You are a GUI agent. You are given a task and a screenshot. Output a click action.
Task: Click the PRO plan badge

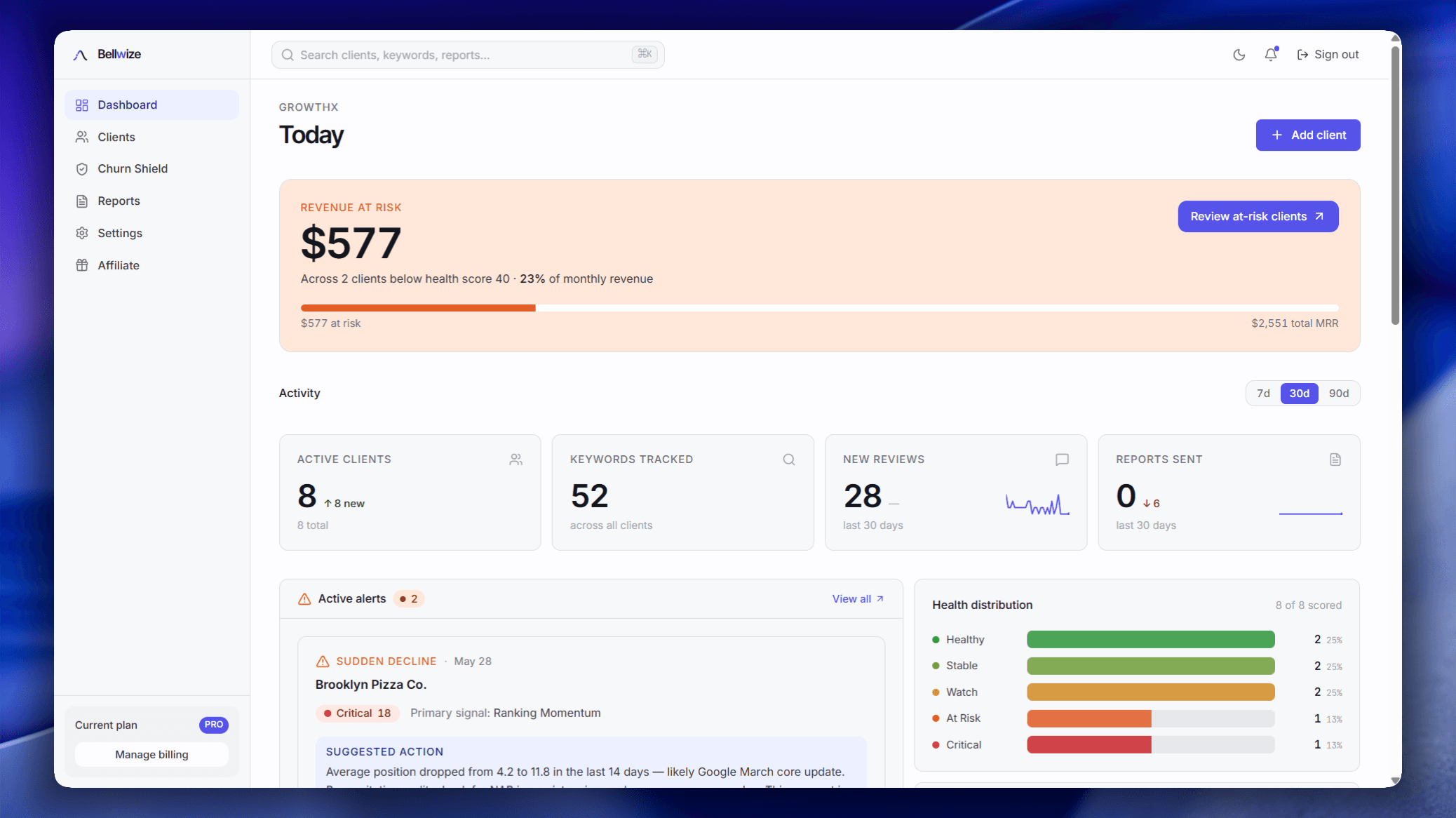point(214,725)
